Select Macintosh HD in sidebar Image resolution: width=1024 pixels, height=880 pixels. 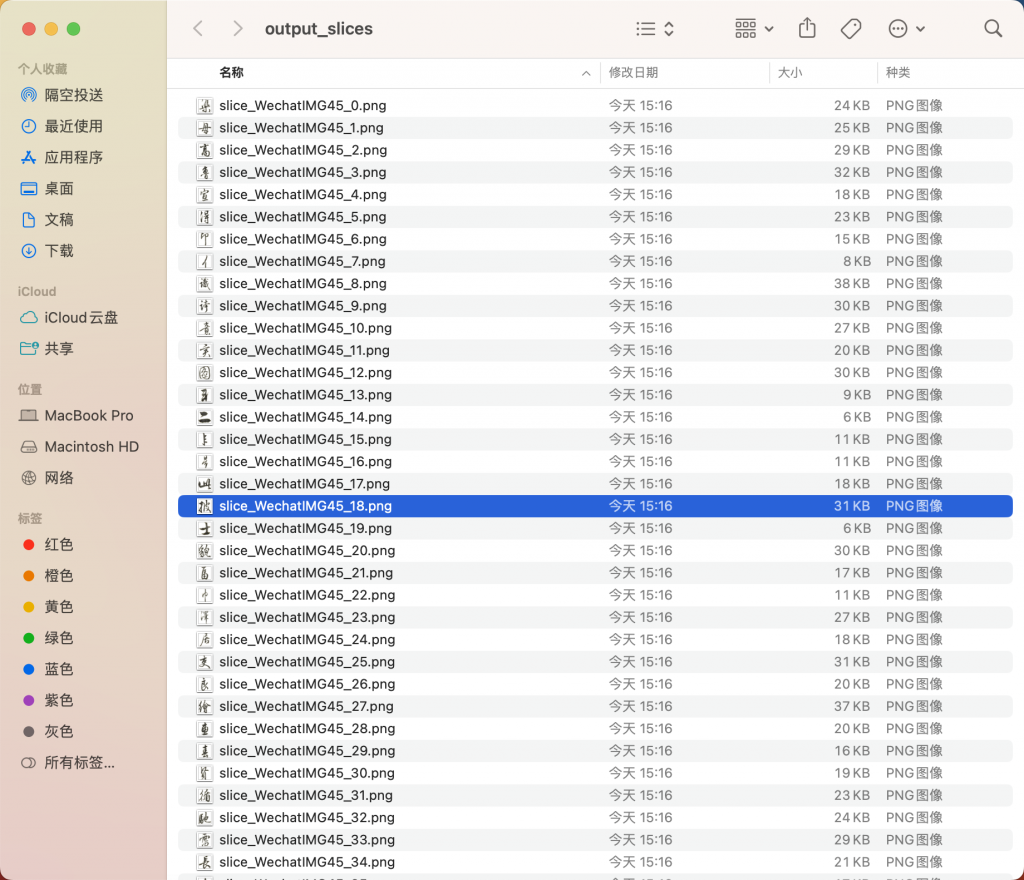tap(91, 447)
